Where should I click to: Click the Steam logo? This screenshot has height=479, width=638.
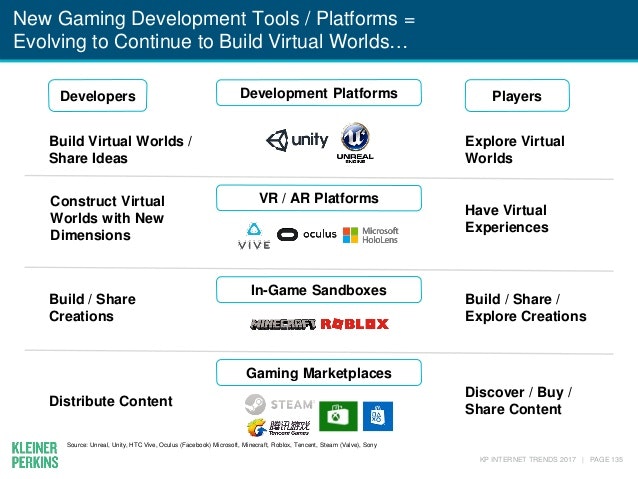coord(279,404)
